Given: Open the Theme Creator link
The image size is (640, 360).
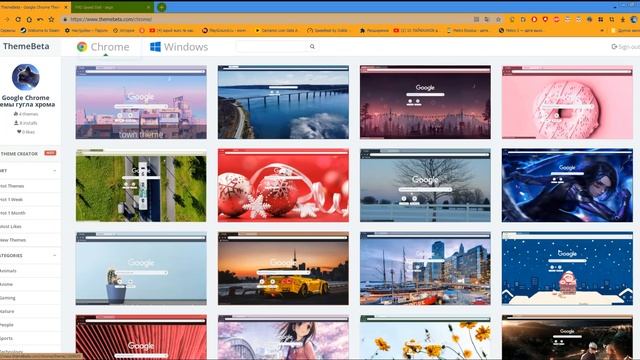Looking at the screenshot, I should [19, 154].
